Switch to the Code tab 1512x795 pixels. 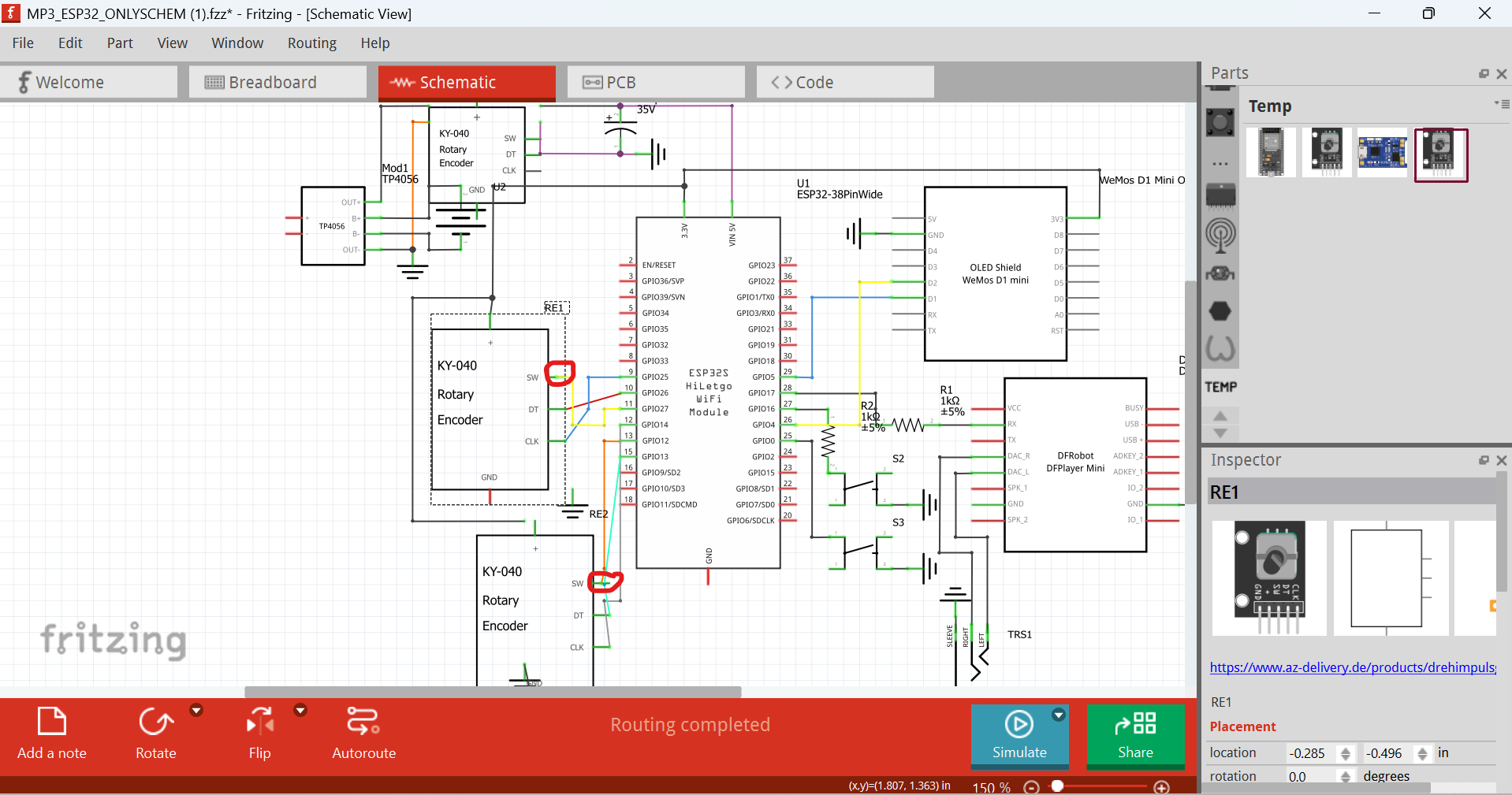coord(845,82)
